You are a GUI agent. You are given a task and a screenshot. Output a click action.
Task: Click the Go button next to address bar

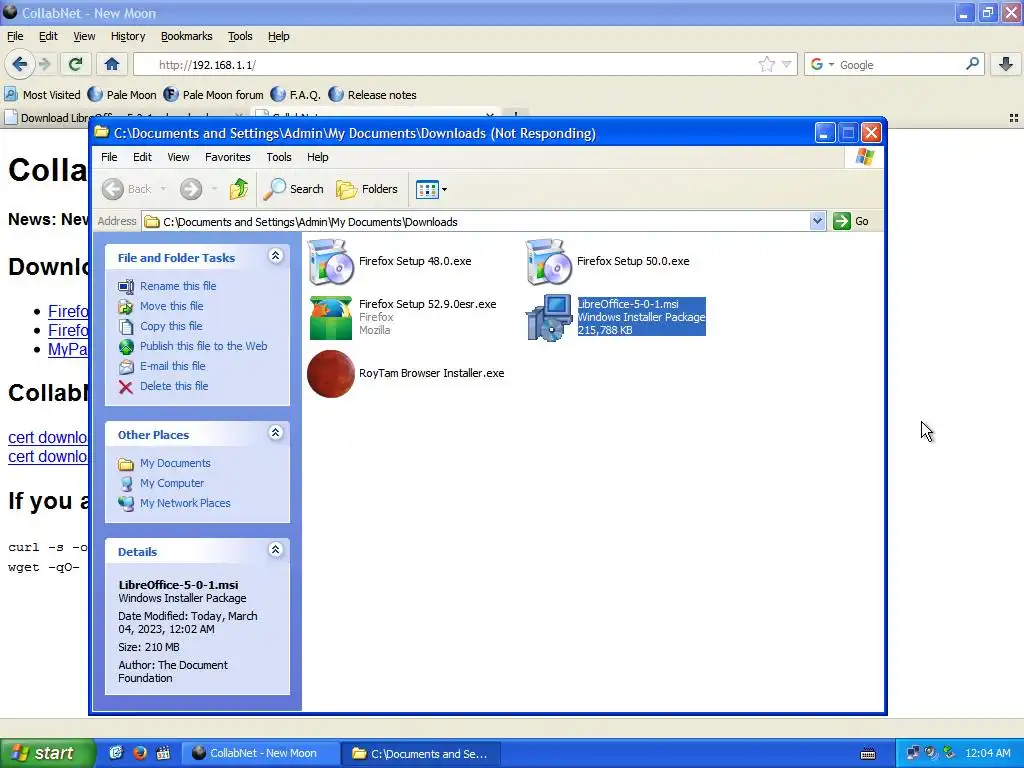851,221
